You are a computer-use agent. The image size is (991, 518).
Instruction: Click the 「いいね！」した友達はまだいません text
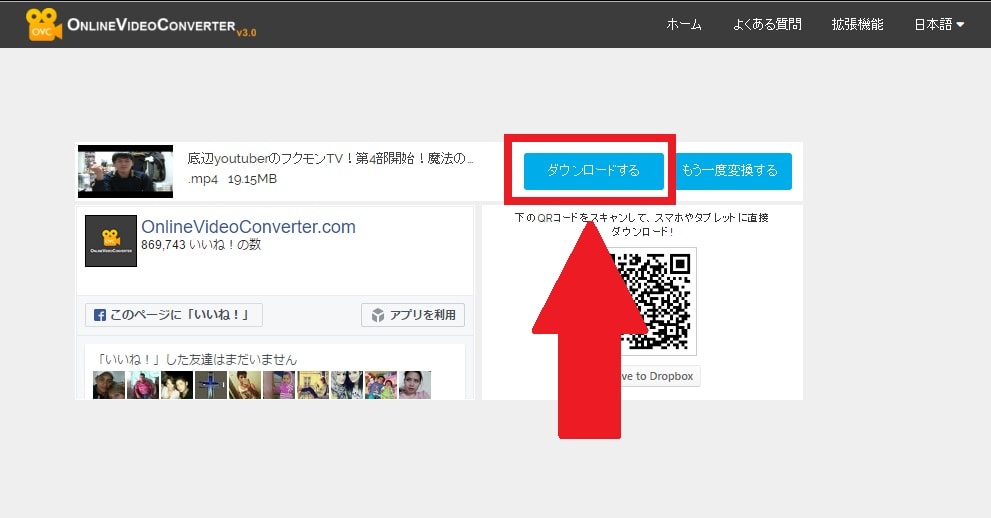tap(197, 359)
